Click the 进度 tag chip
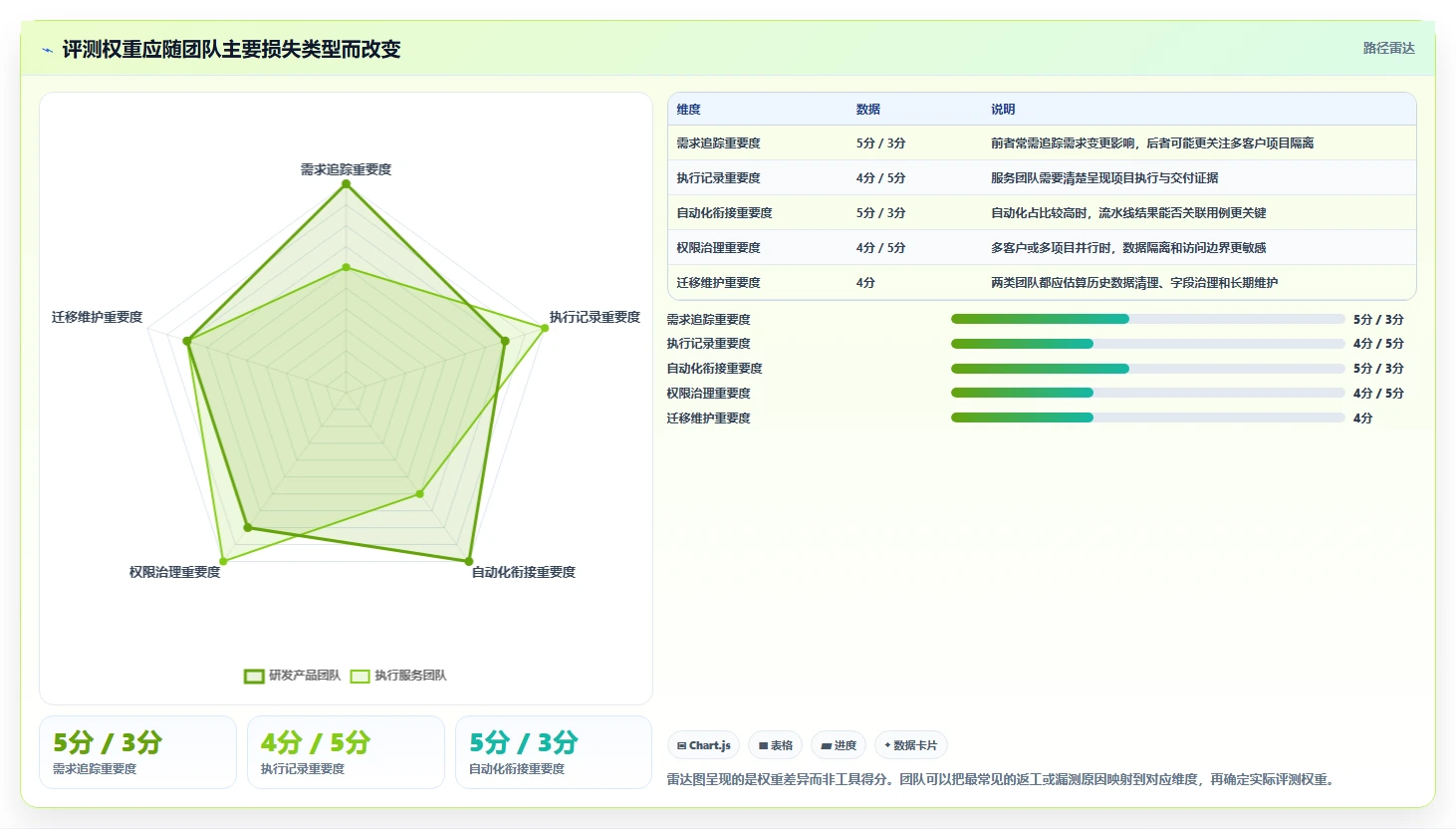Screen dimensions: 1456x829 (x=839, y=745)
